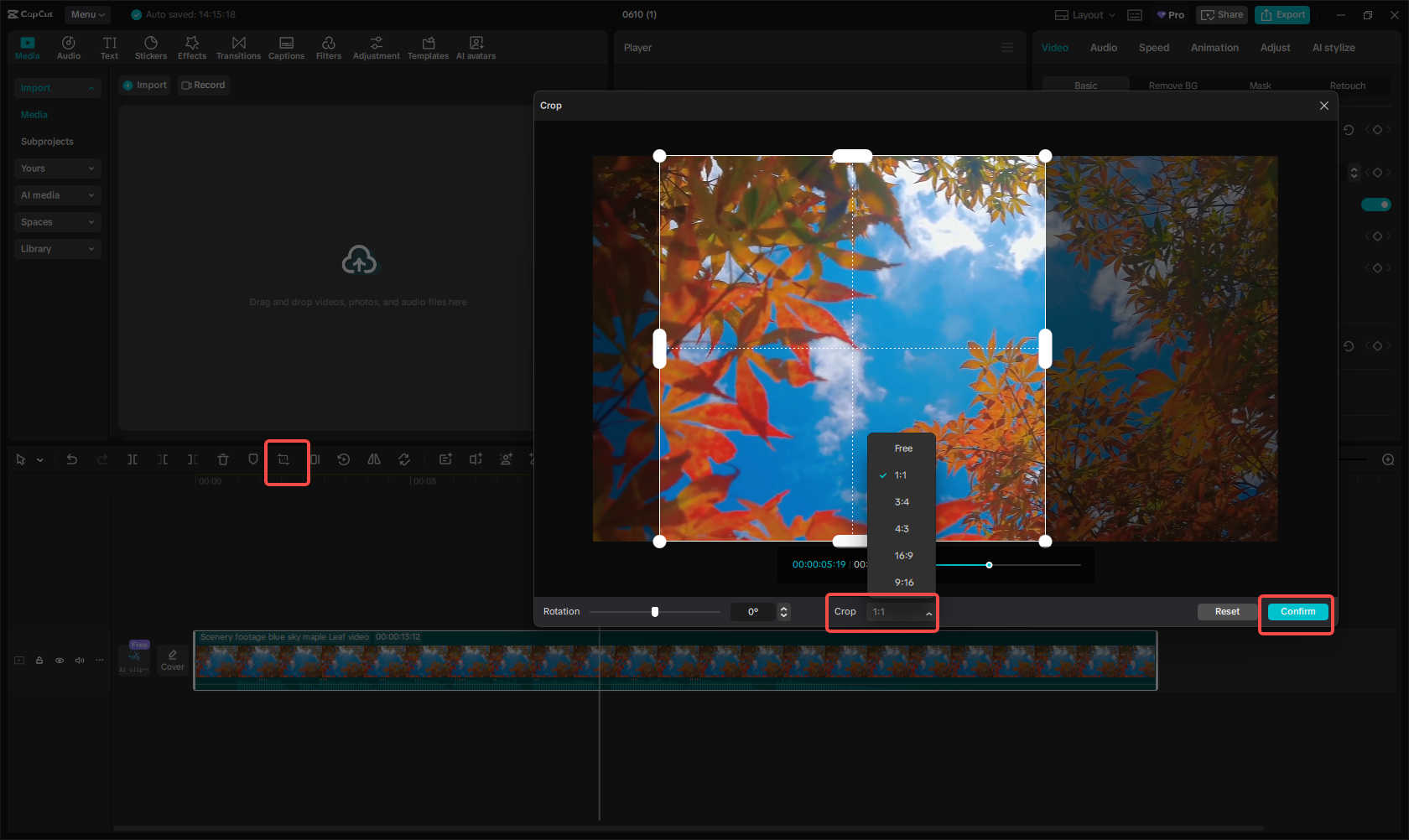Switch to the Audio tab in right panel

coord(1103,48)
